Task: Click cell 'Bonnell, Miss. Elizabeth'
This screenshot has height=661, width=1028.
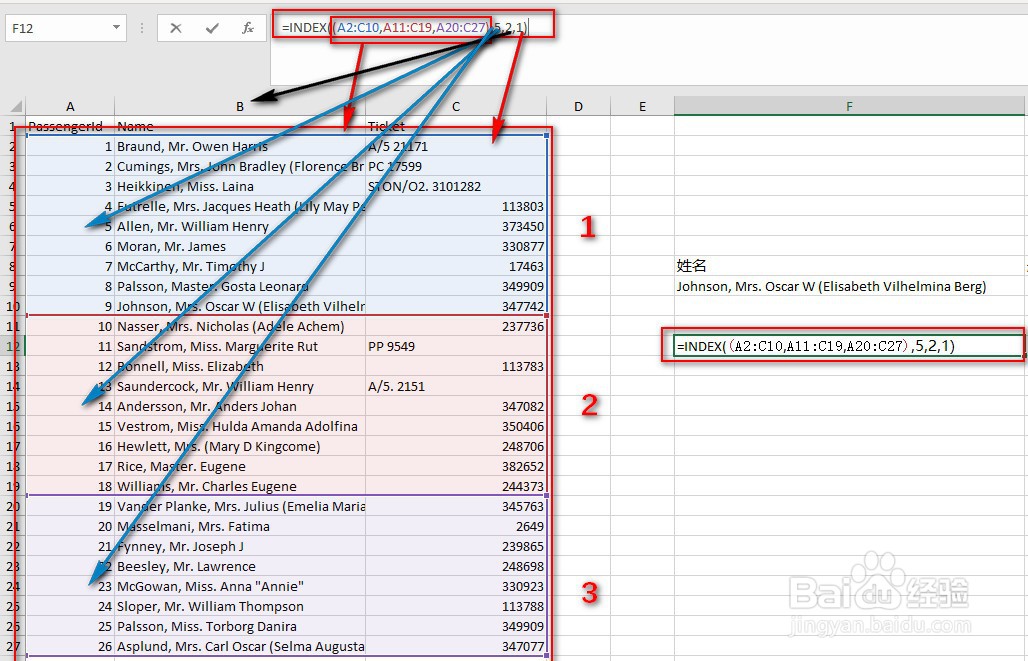Action: pyautogui.click(x=240, y=367)
